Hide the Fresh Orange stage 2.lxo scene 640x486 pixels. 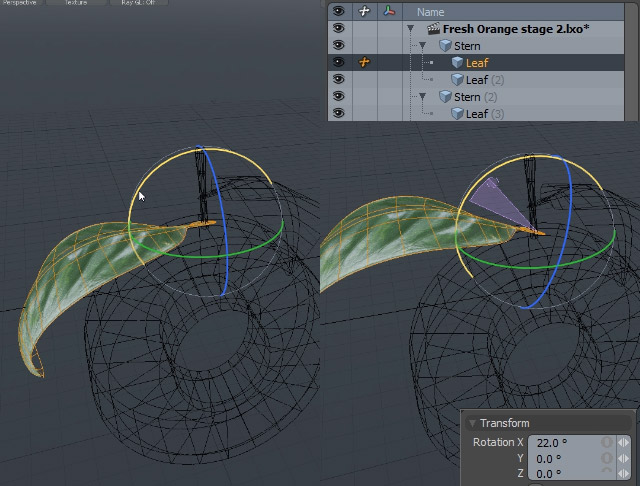point(338,28)
